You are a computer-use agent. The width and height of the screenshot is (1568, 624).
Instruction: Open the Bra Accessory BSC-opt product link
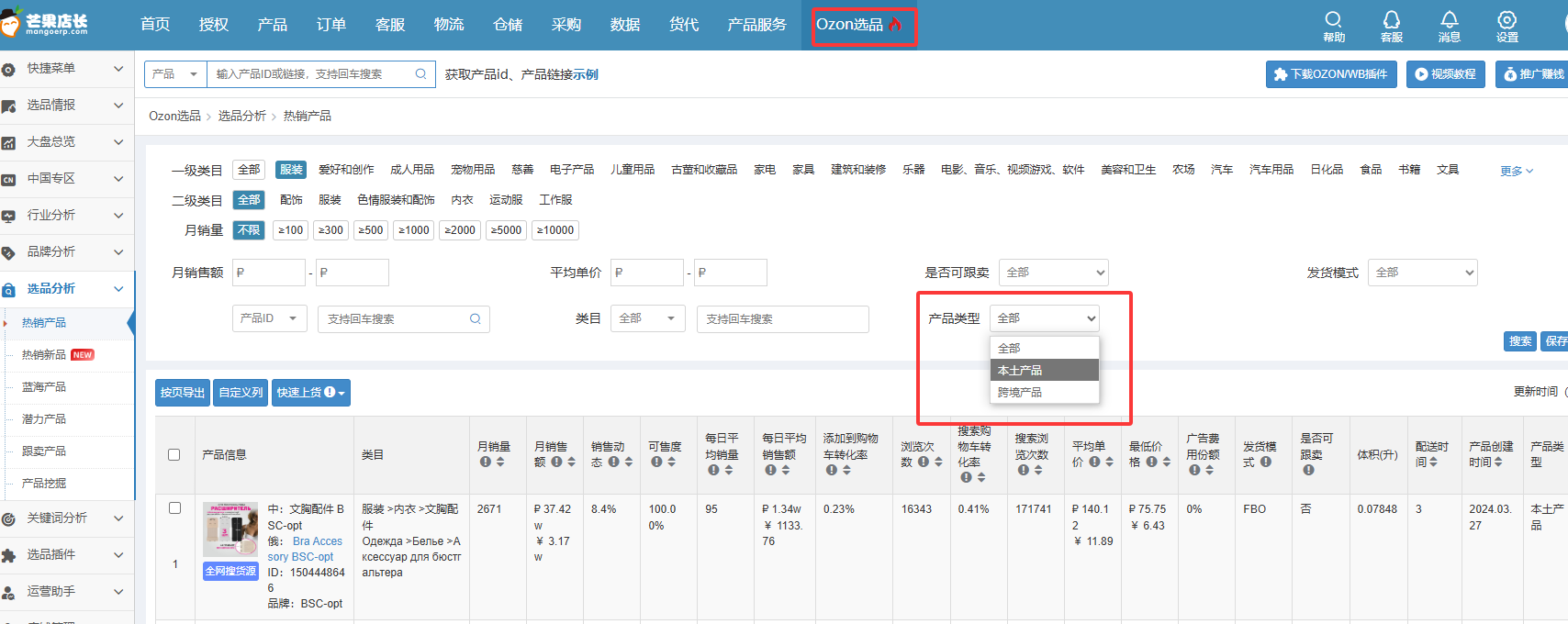pos(307,549)
